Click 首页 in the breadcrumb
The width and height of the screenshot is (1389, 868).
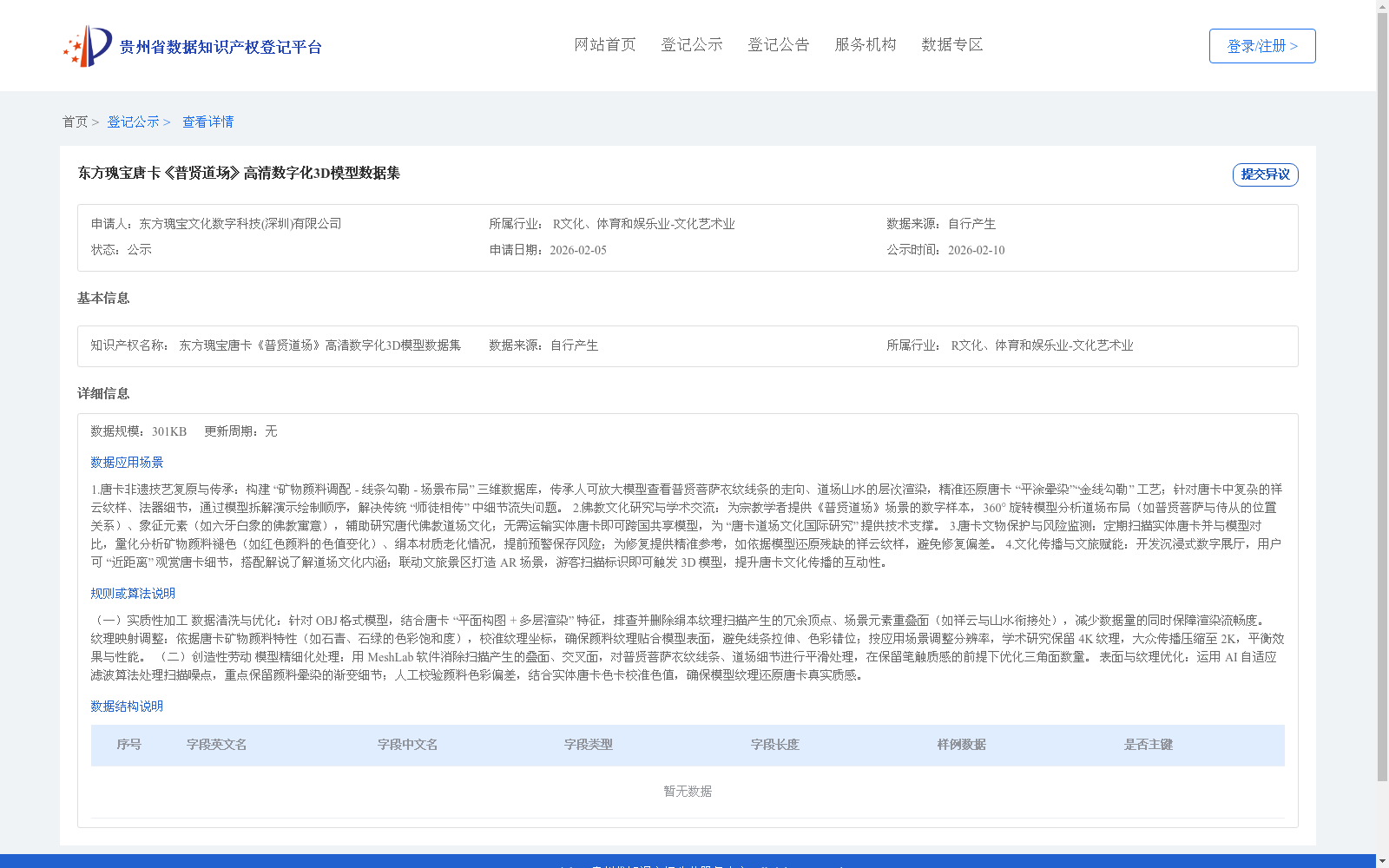75,122
